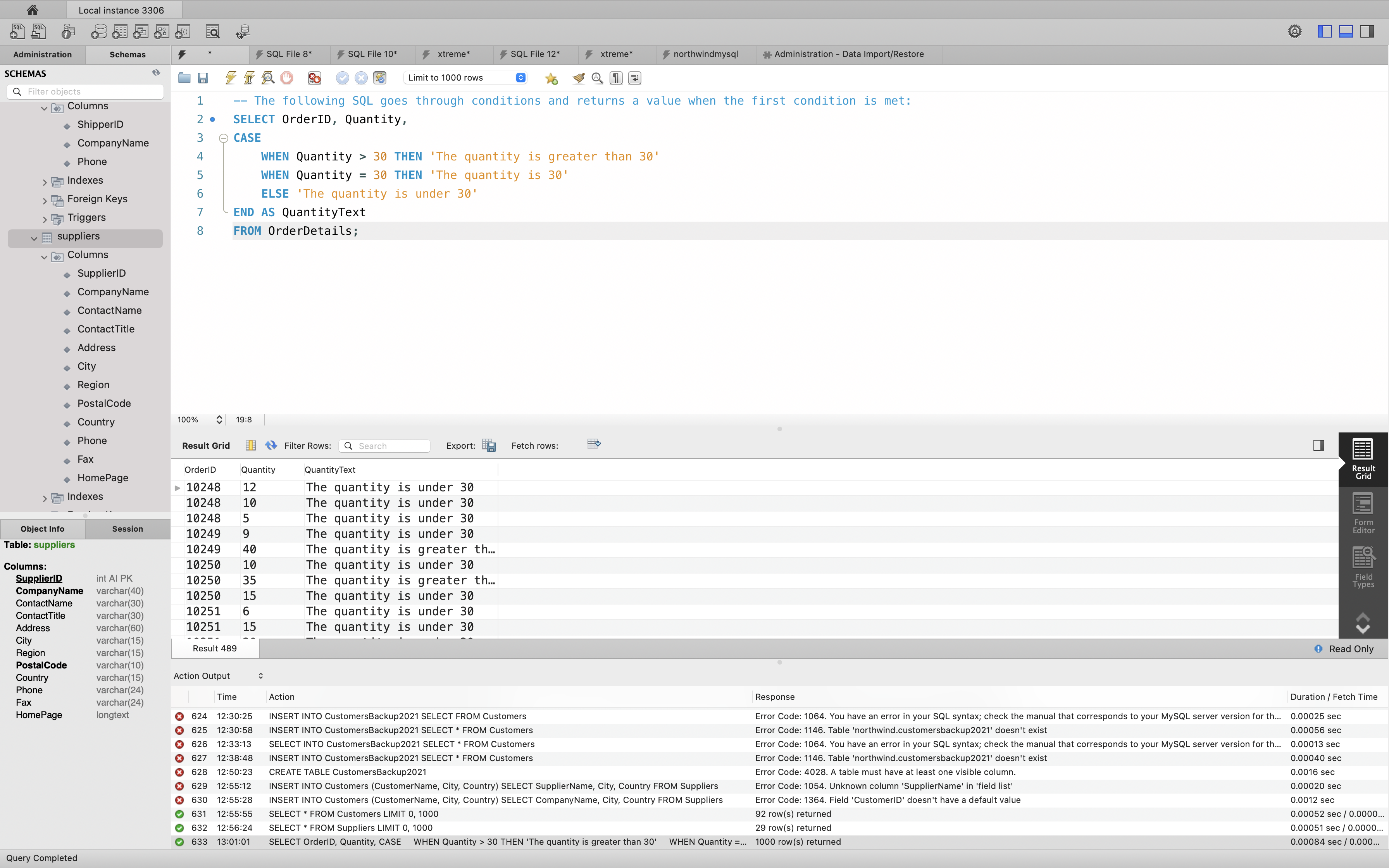Viewport: 1389px width, 868px height.
Task: Save the SQL script with floppy icon
Action: tap(203, 78)
